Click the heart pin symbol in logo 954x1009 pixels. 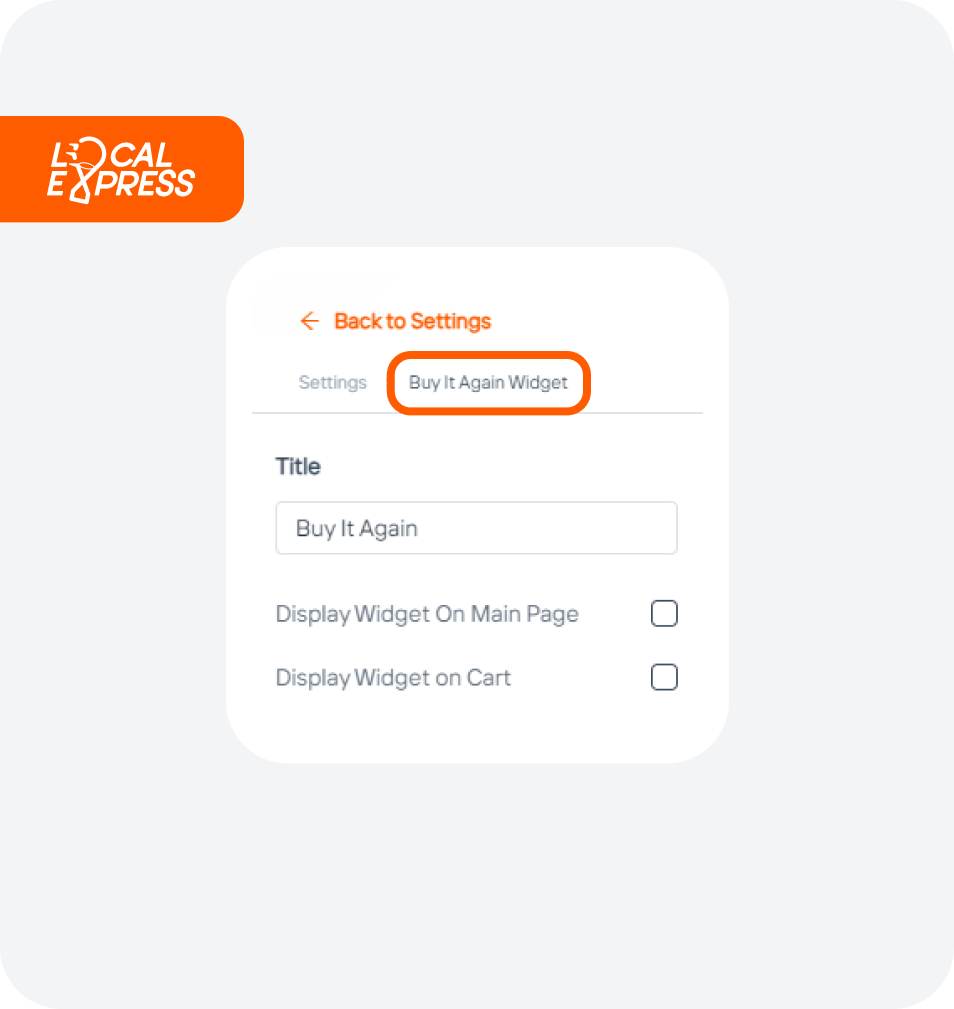(x=86, y=170)
